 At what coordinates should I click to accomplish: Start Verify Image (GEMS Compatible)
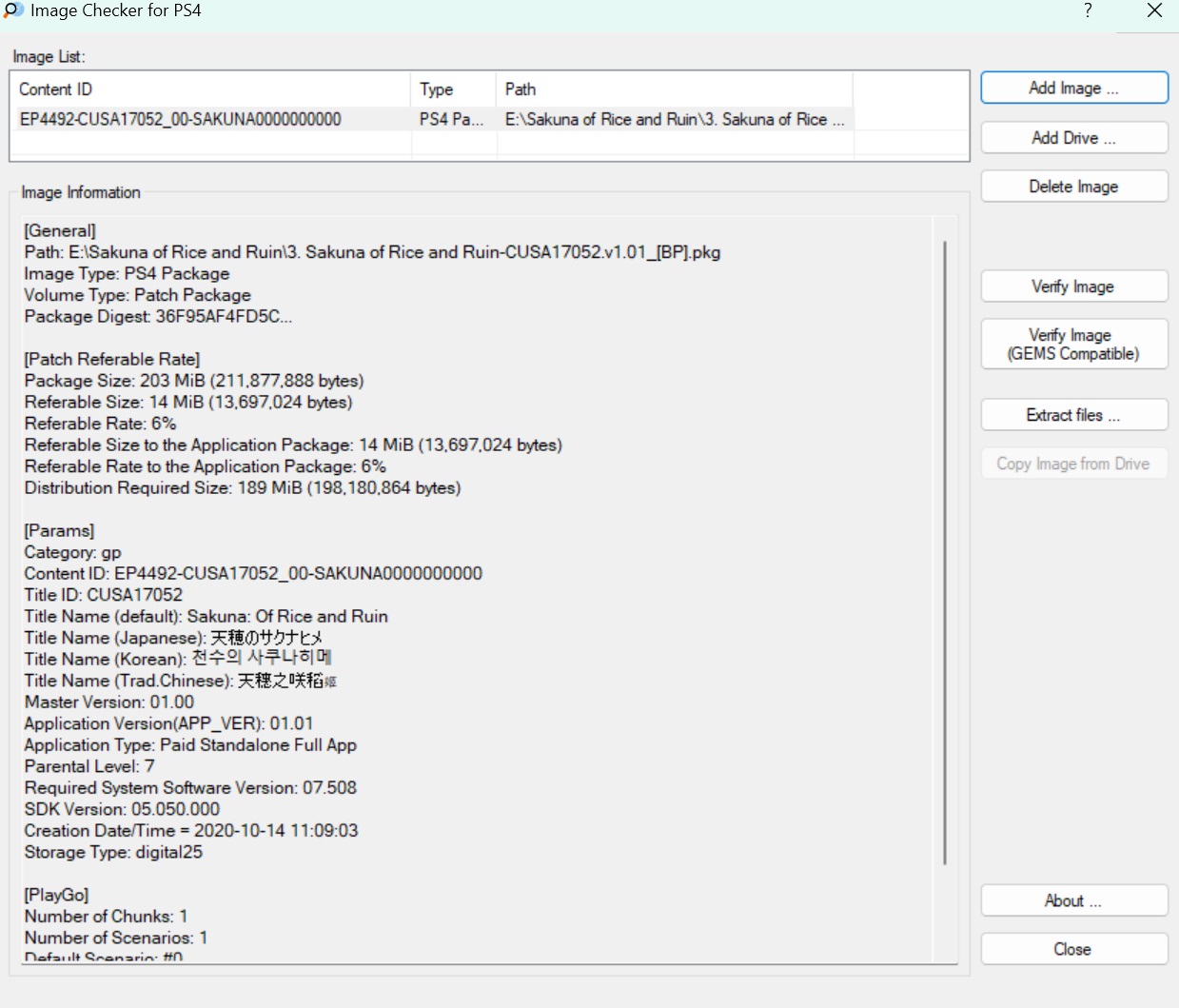coord(1074,344)
